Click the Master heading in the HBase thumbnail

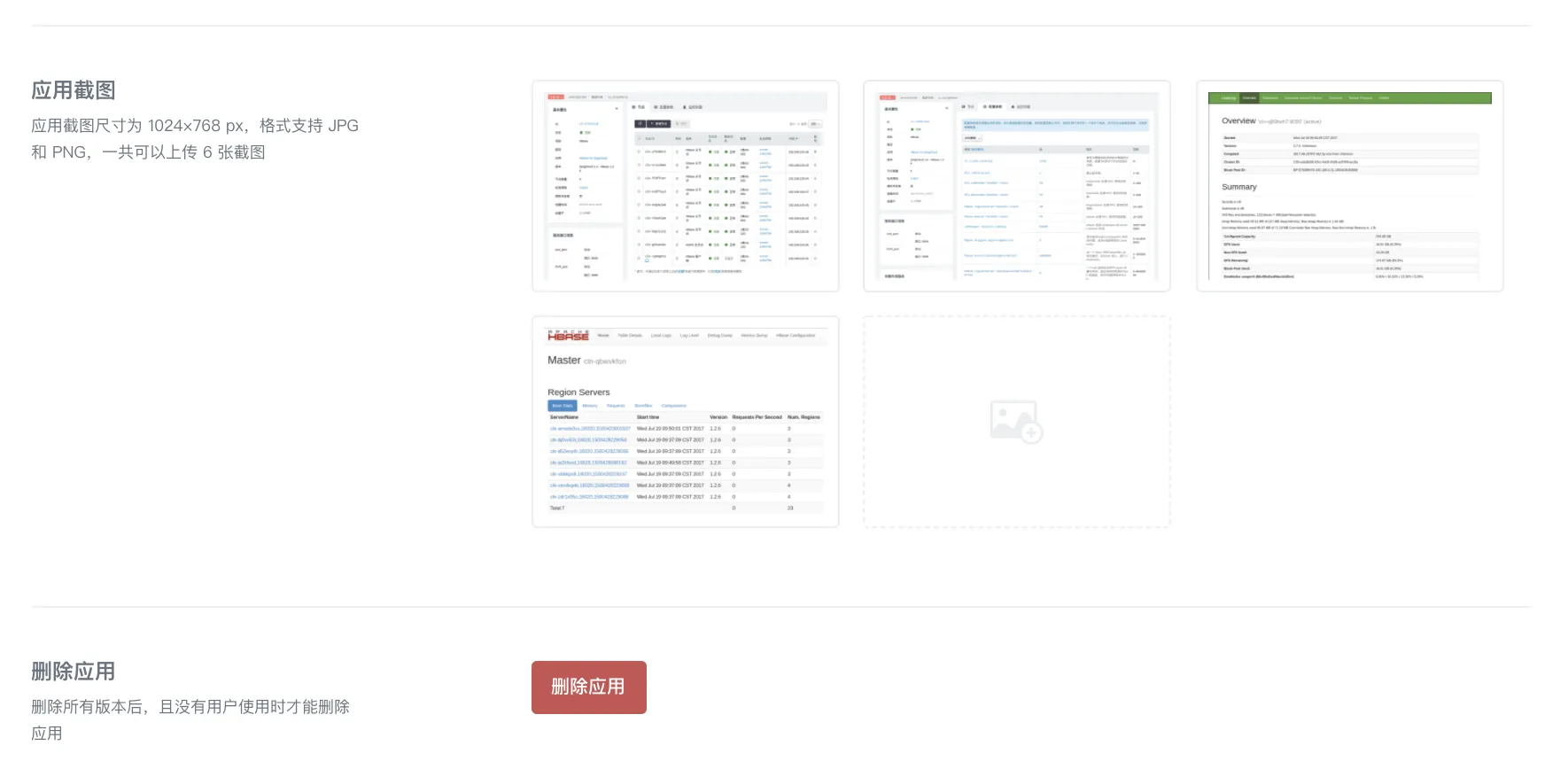(x=564, y=361)
